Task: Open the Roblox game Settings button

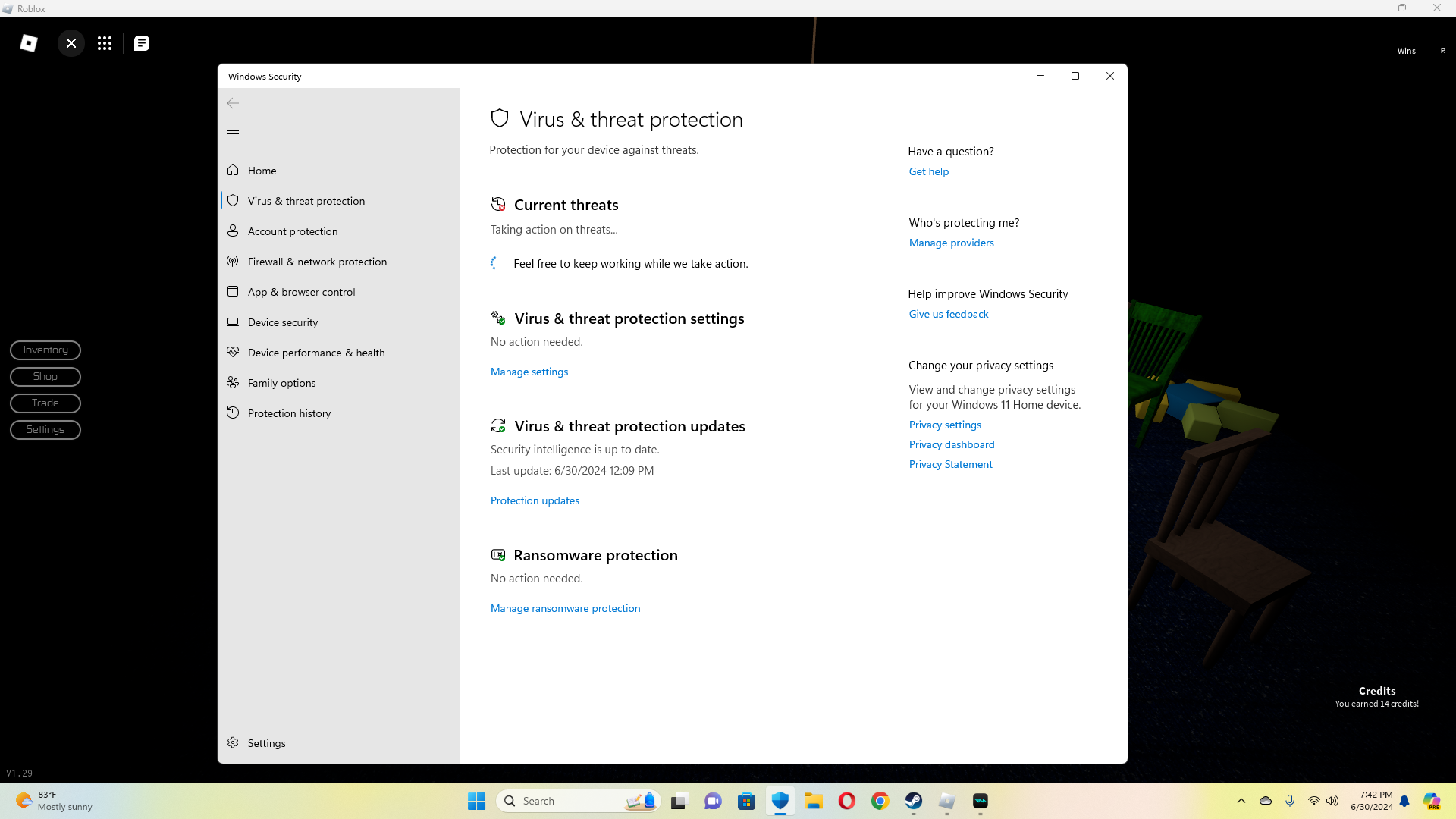Action: pos(45,430)
